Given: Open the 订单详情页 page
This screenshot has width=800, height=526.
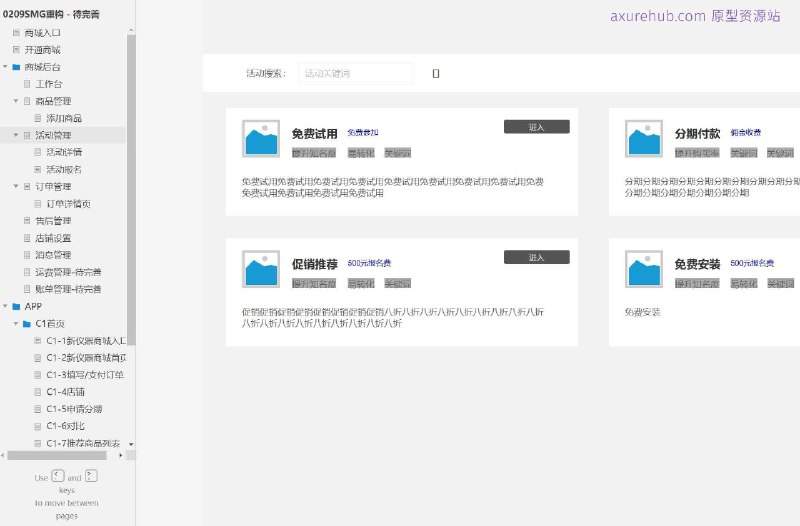Looking at the screenshot, I should tap(68, 204).
